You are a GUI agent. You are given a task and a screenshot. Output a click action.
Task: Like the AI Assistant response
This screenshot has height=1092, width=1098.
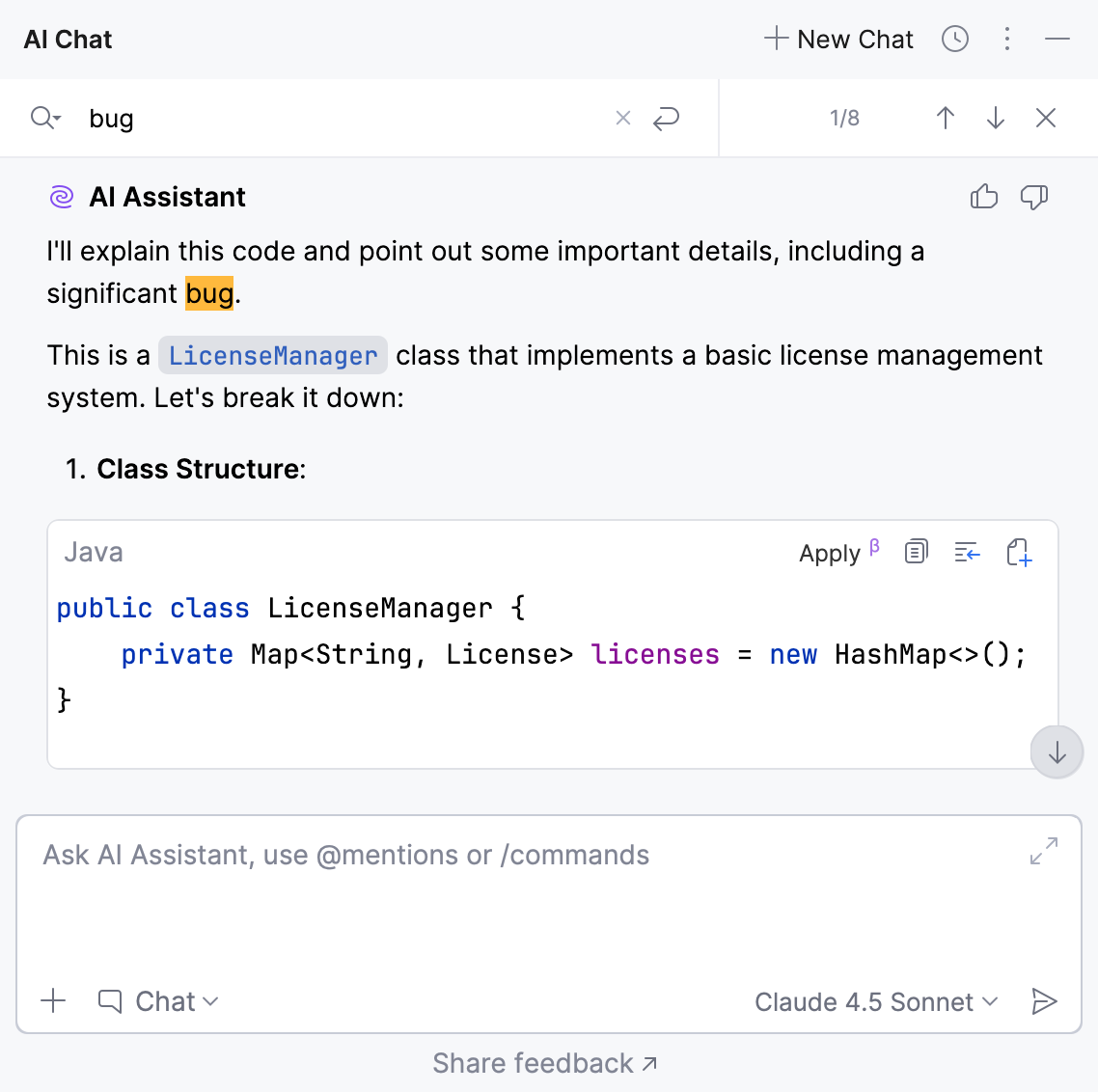click(x=983, y=196)
